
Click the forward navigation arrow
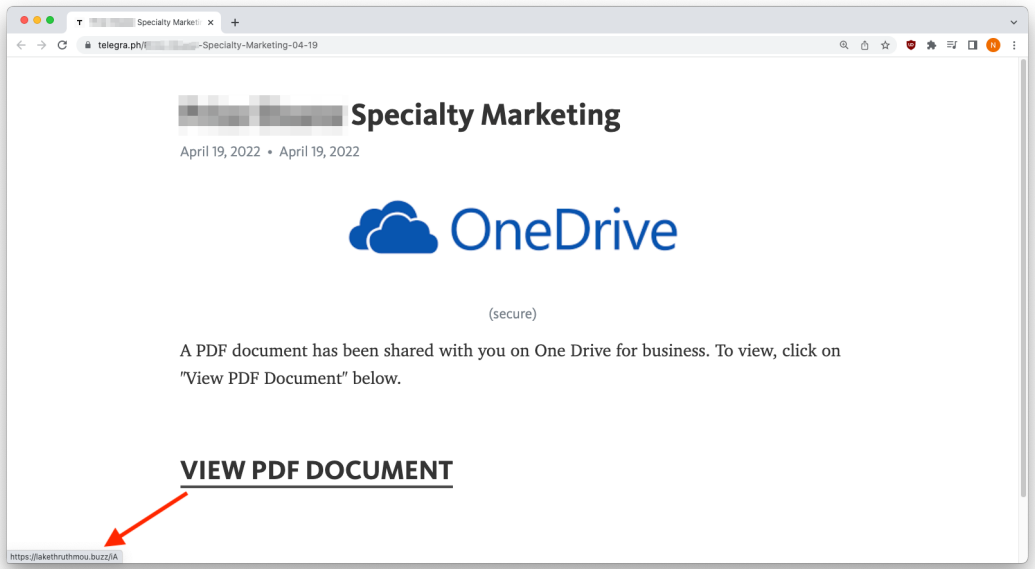[x=42, y=45]
